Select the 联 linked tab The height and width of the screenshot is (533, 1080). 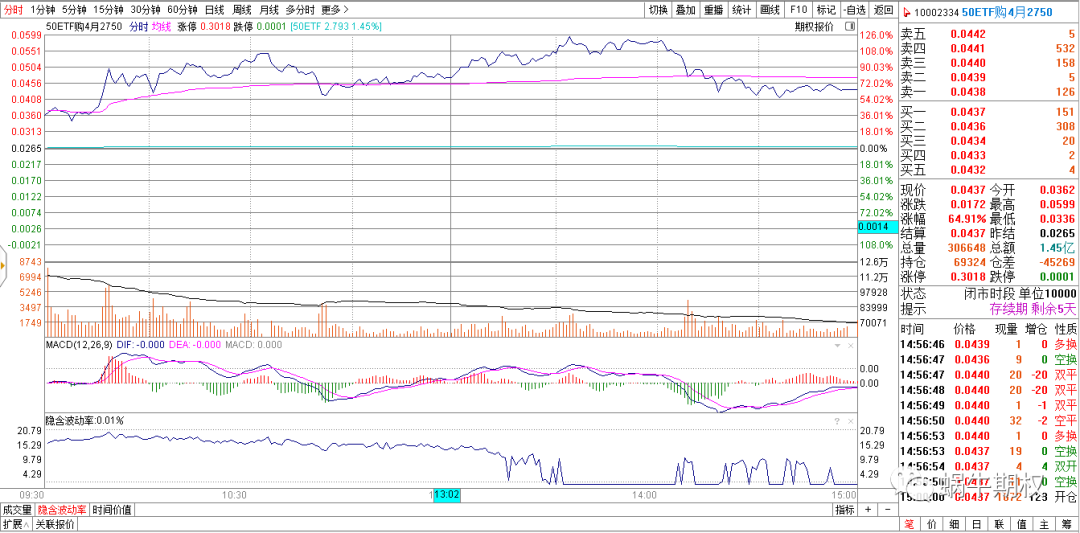(x=1001, y=525)
